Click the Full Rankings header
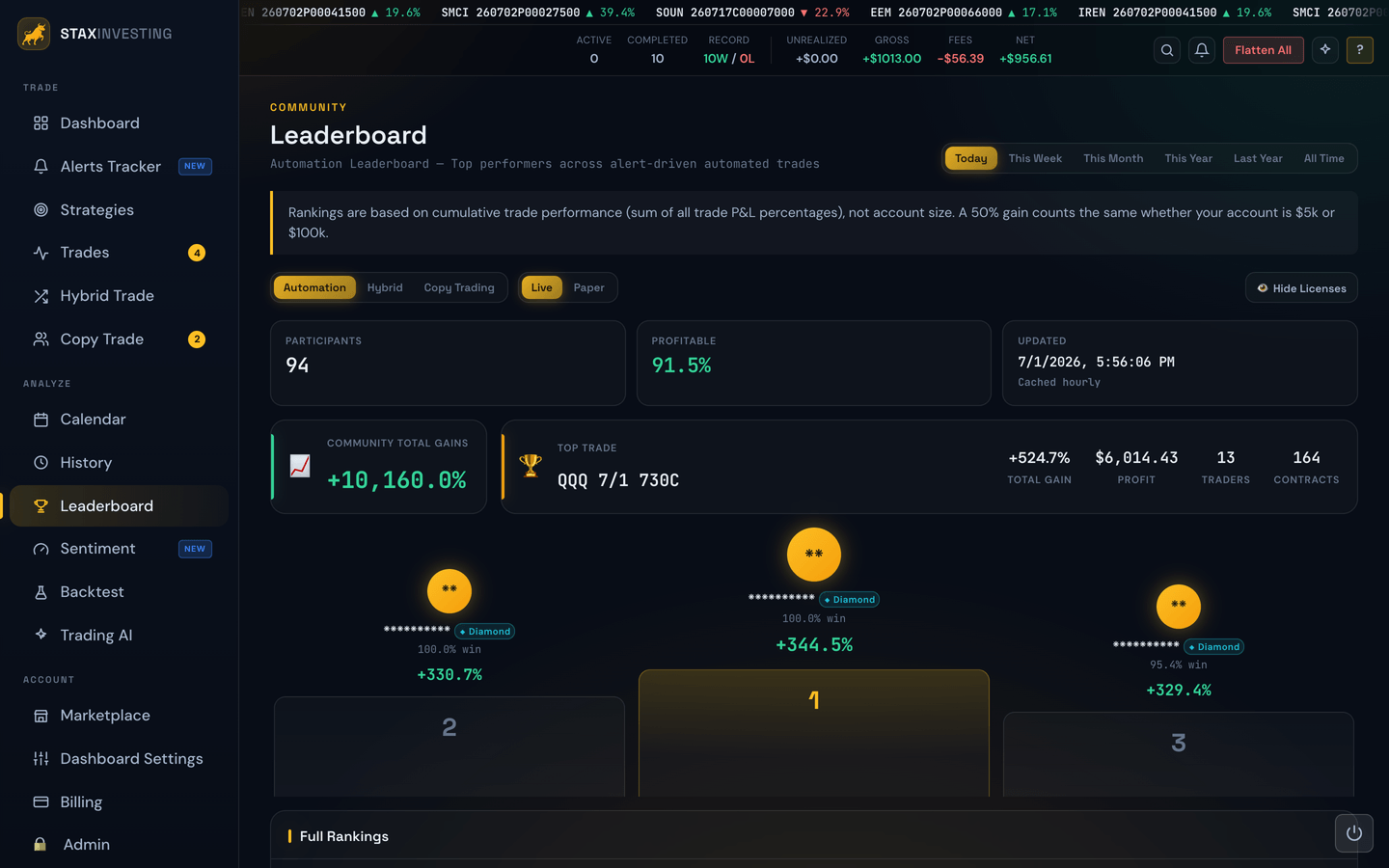1389x868 pixels. click(344, 836)
